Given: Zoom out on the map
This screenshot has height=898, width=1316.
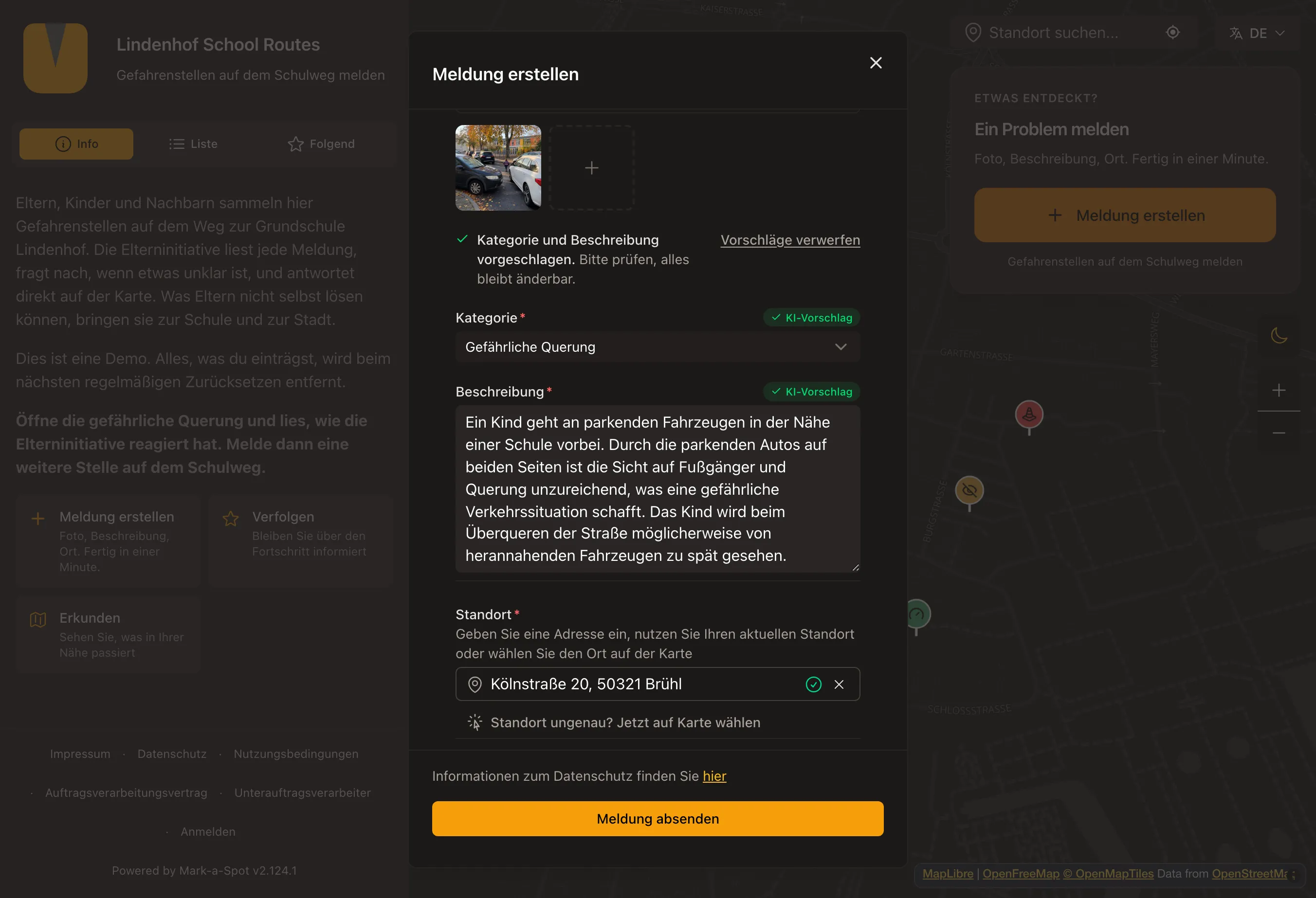Looking at the screenshot, I should [1279, 433].
